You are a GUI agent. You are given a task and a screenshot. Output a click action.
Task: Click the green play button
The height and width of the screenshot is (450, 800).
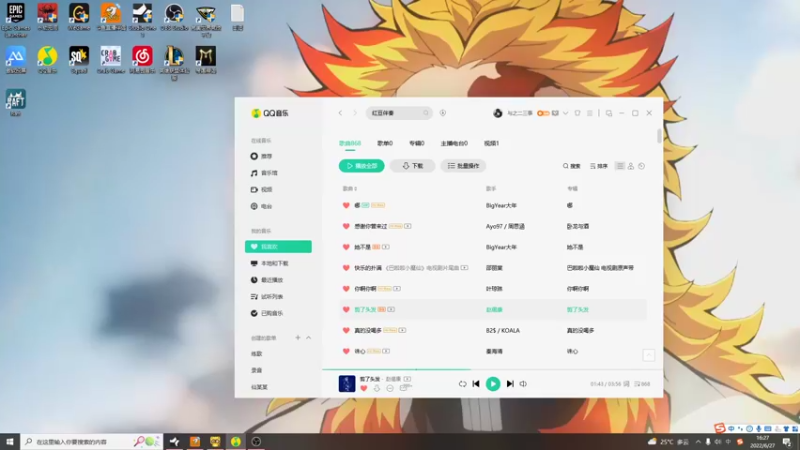click(493, 384)
